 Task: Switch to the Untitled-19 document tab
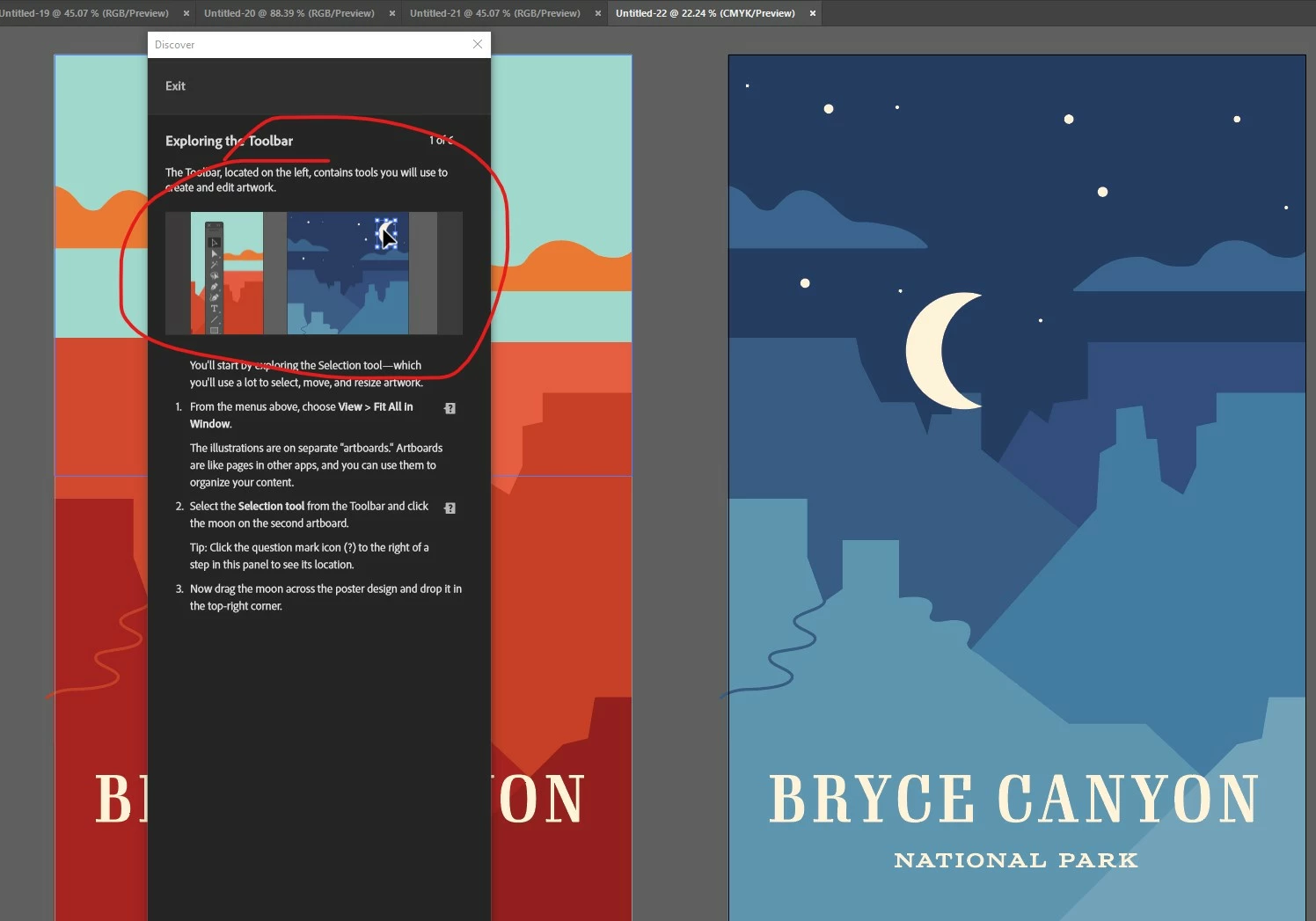point(84,13)
